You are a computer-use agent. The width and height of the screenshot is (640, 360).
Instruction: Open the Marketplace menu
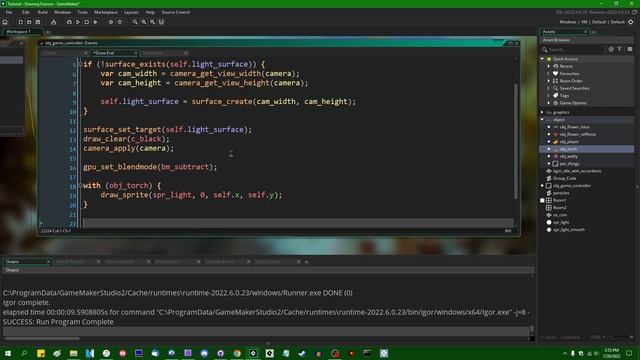tap(106, 12)
